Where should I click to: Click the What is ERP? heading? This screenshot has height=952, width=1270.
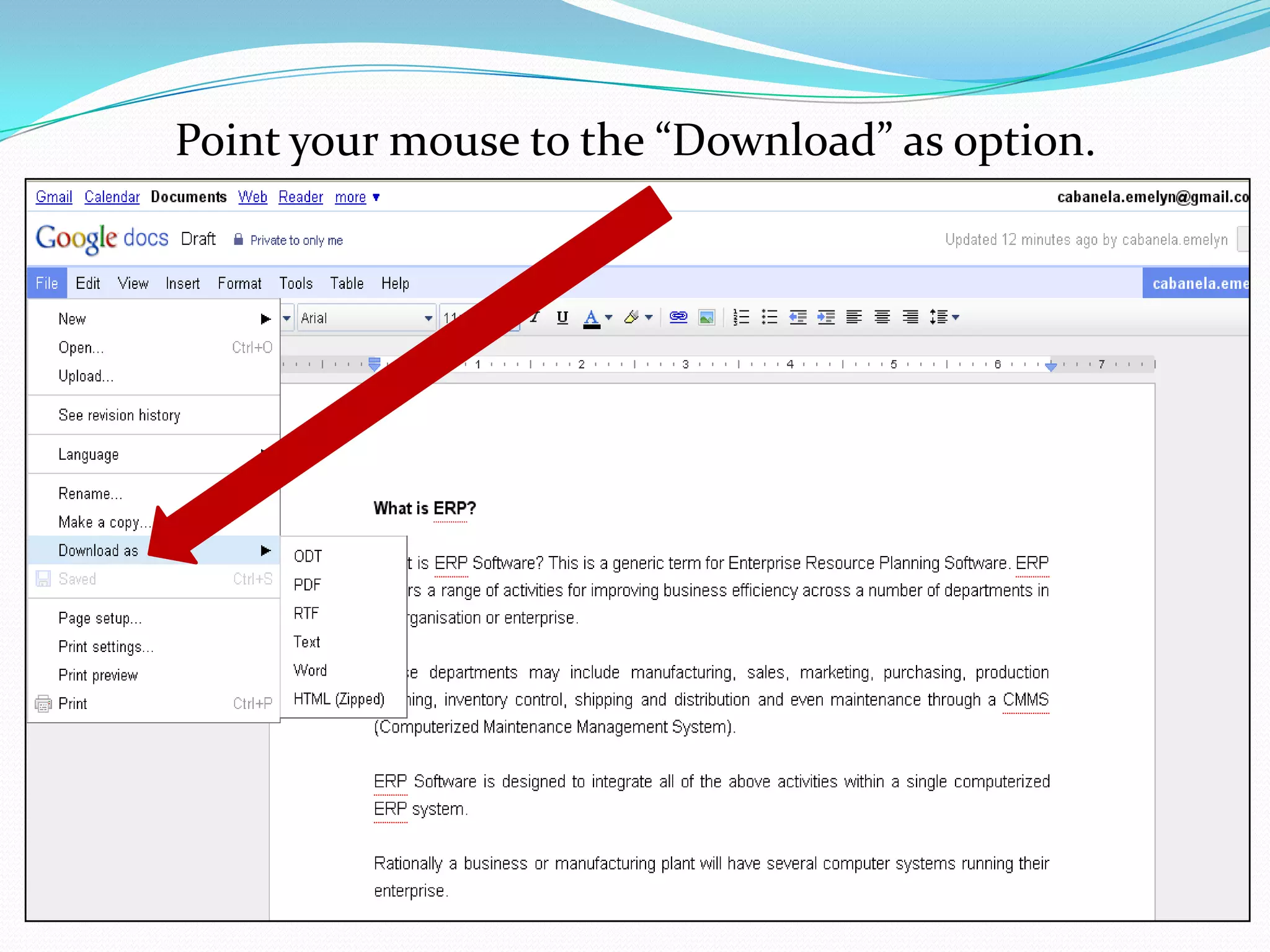425,508
